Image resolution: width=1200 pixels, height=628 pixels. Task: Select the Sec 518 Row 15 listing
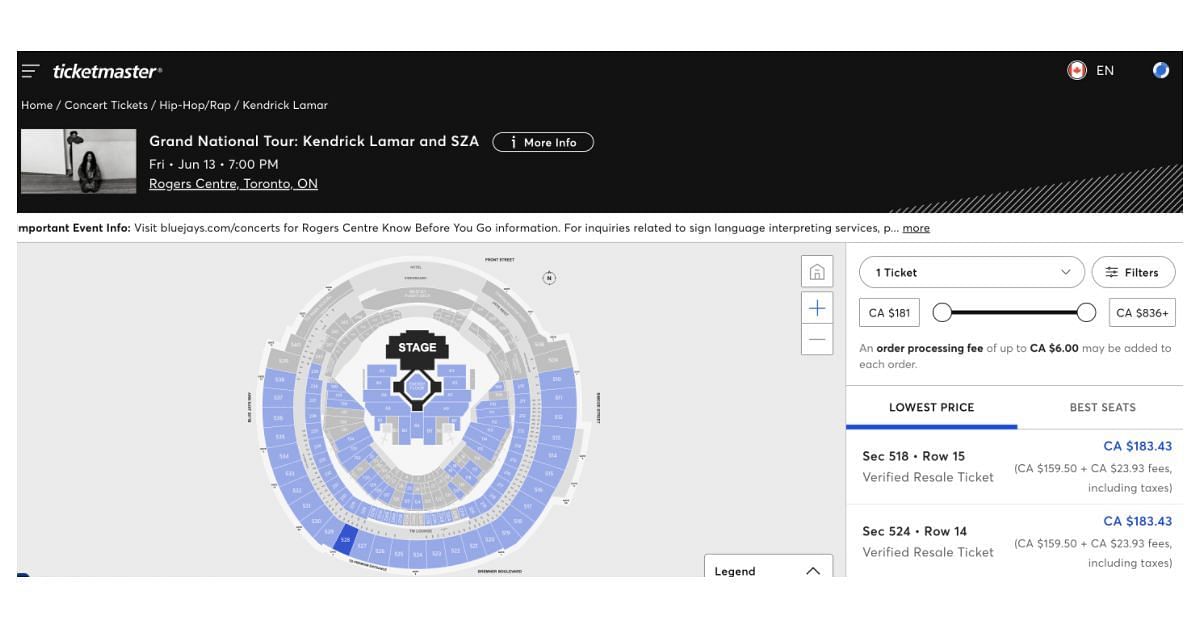tap(1014, 467)
